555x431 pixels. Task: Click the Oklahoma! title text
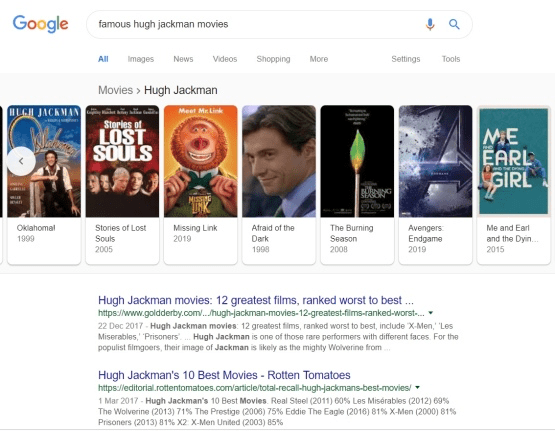tap(36, 228)
